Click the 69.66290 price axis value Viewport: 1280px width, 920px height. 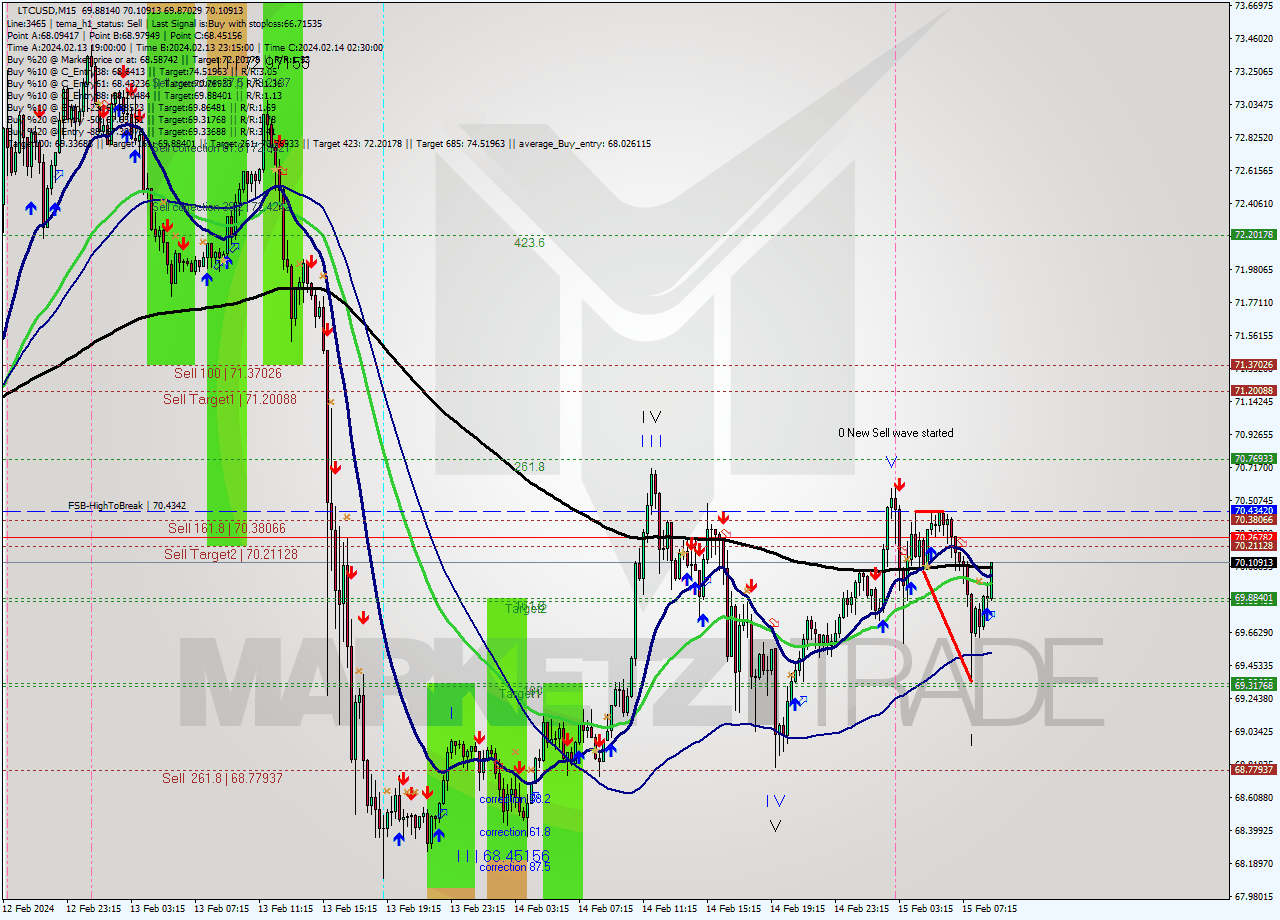coord(1253,632)
